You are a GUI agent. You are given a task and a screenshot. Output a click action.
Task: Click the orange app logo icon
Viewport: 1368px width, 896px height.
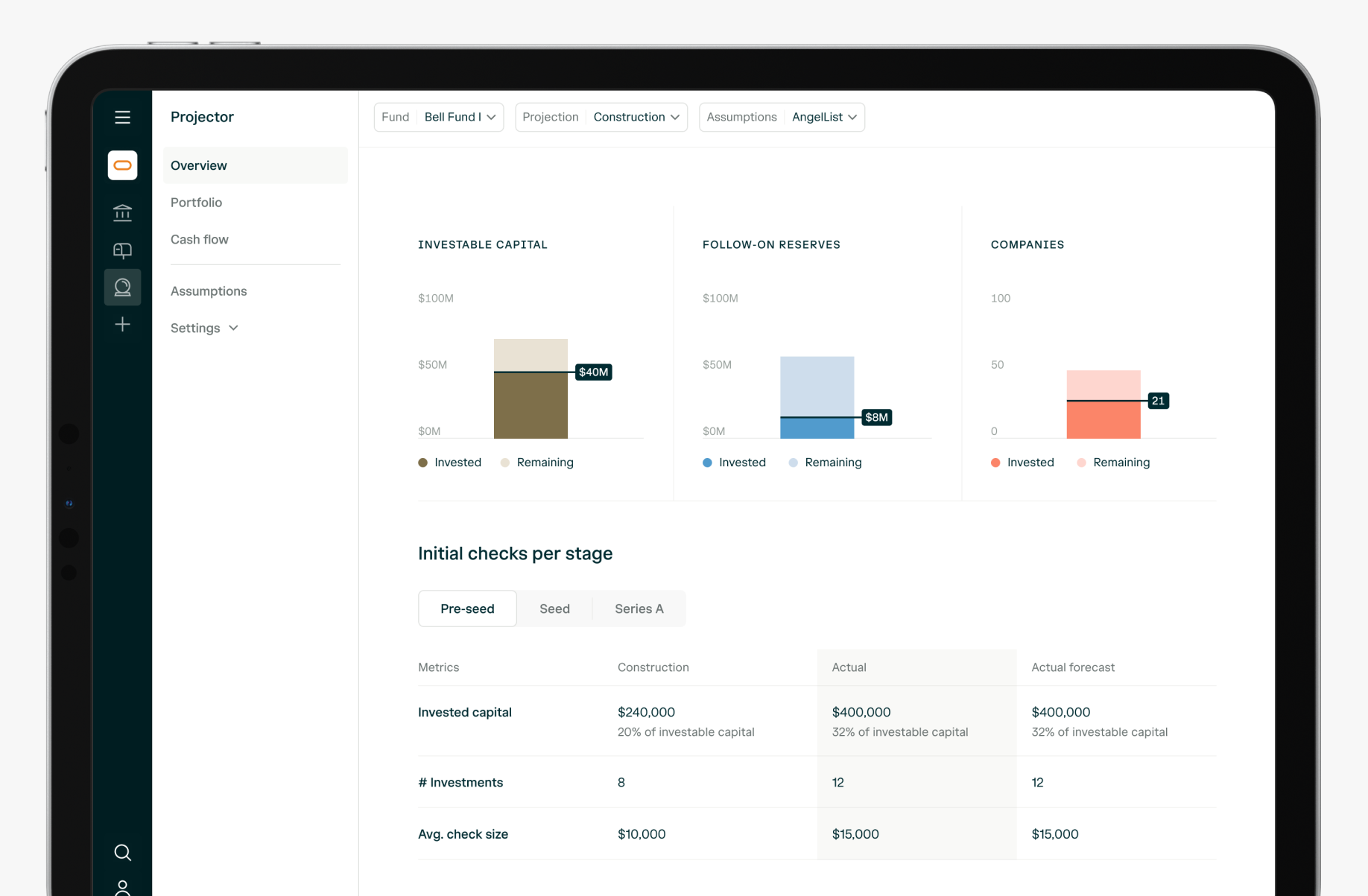tap(122, 165)
